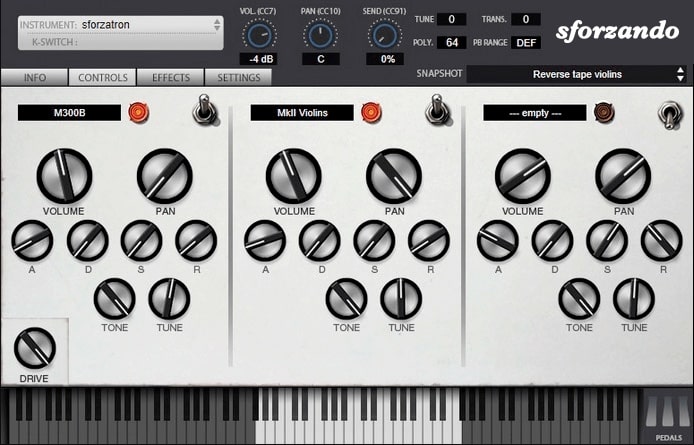694x445 pixels.
Task: Click the MkII Violins tune knob
Action: (x=401, y=299)
